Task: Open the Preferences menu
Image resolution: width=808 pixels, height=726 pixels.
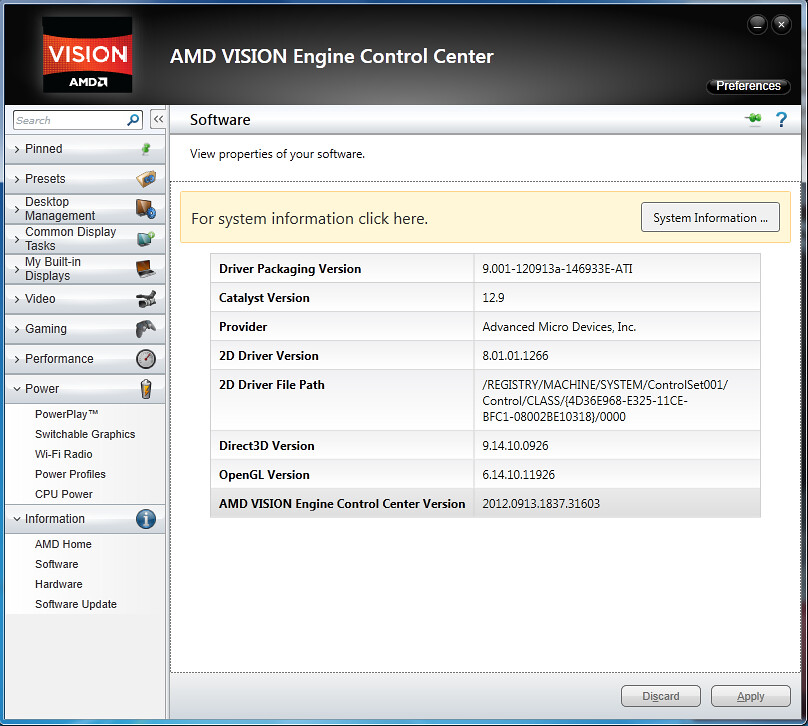Action: pyautogui.click(x=748, y=86)
